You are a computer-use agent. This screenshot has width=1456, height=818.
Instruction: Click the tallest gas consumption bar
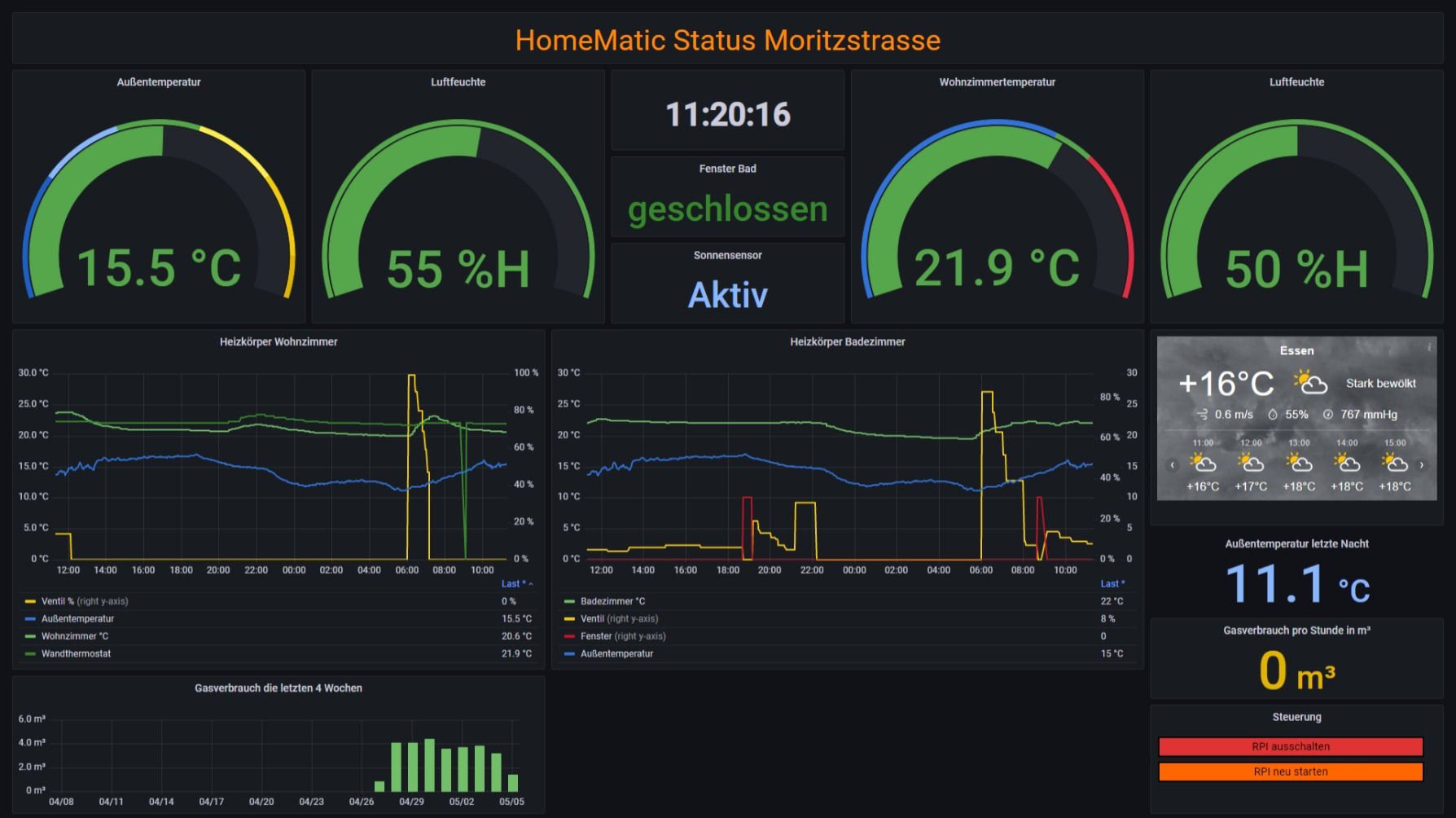(429, 765)
